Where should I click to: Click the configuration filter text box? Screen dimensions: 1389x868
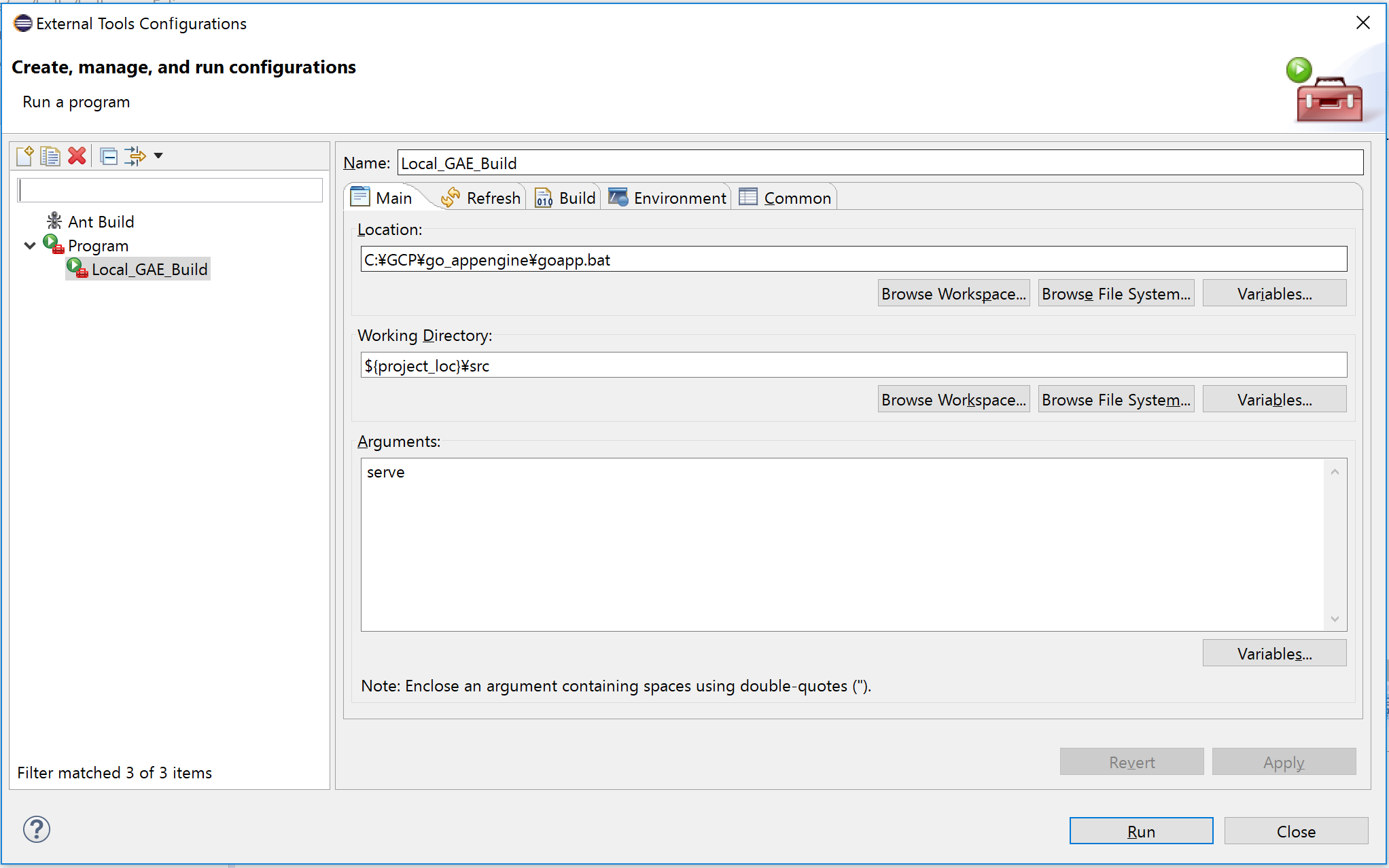170,191
